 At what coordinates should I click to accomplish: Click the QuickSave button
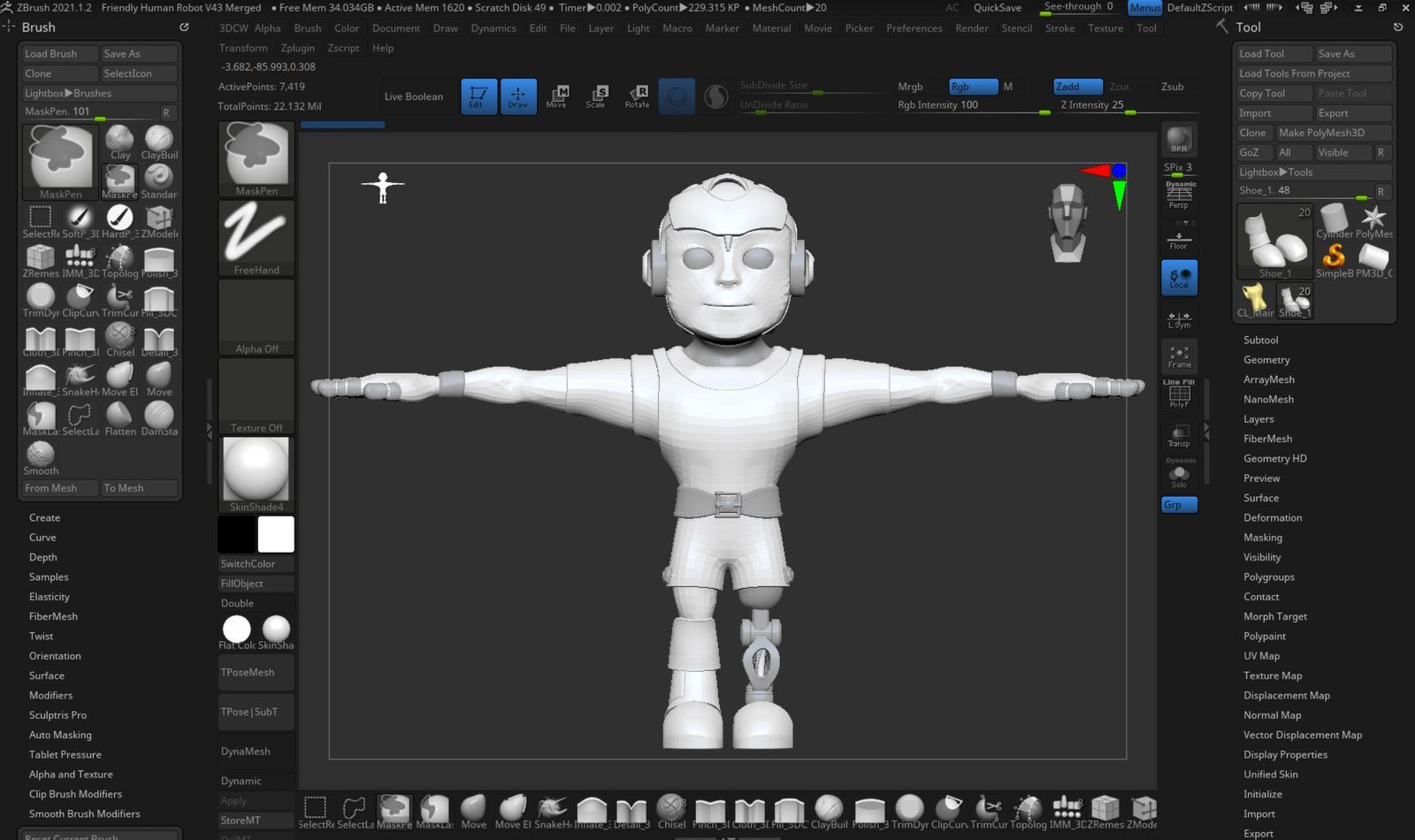coord(997,8)
